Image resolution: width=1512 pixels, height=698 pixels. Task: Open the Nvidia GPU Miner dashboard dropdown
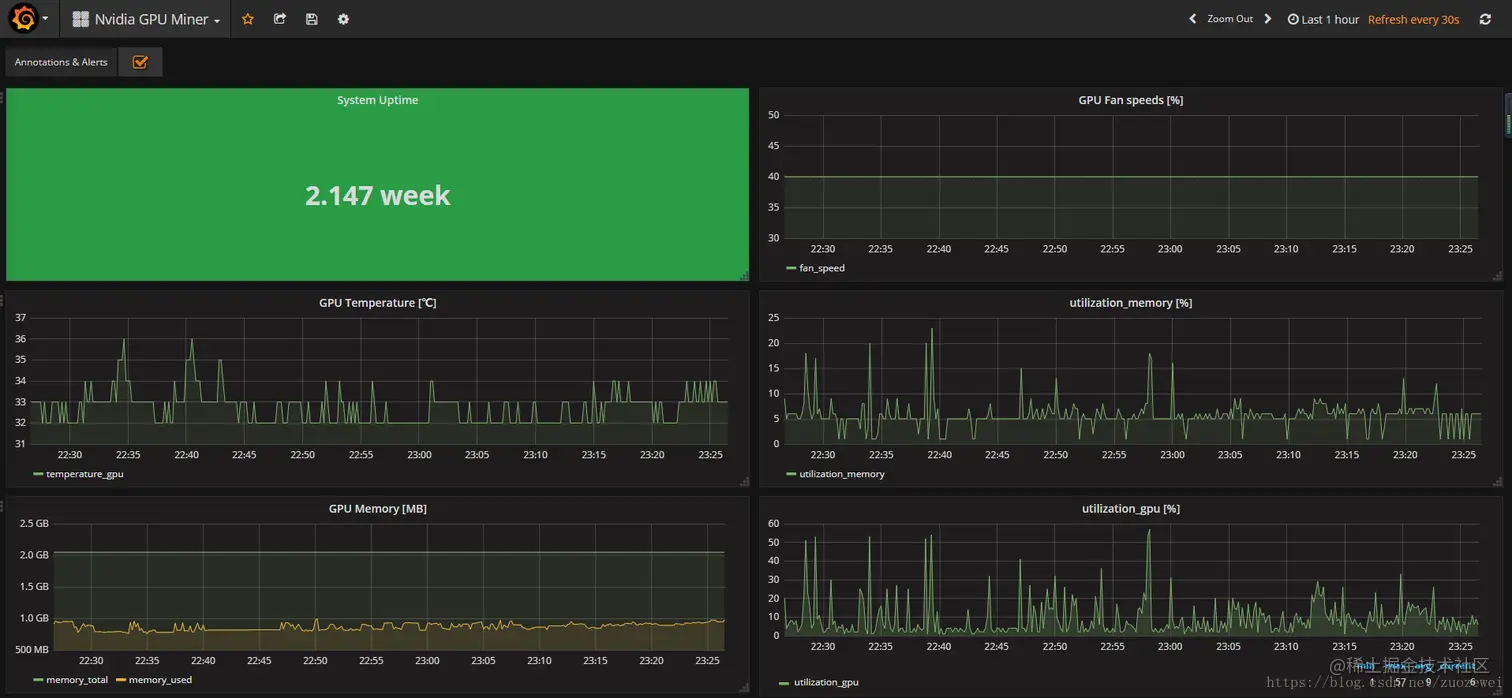tap(146, 19)
